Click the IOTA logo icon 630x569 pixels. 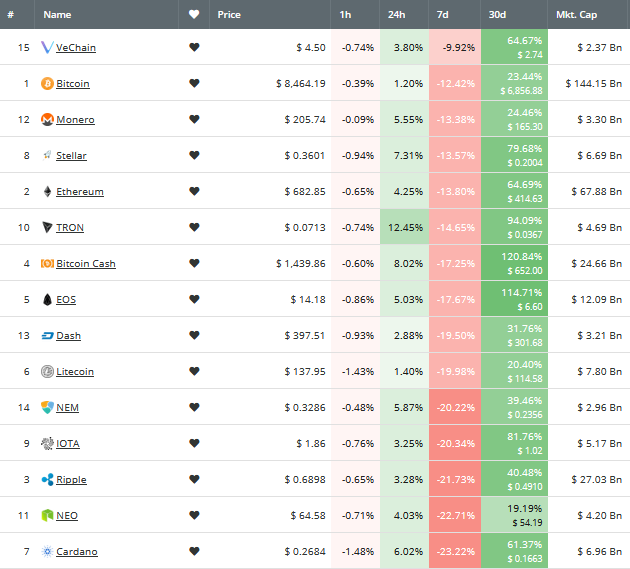[x=47, y=444]
